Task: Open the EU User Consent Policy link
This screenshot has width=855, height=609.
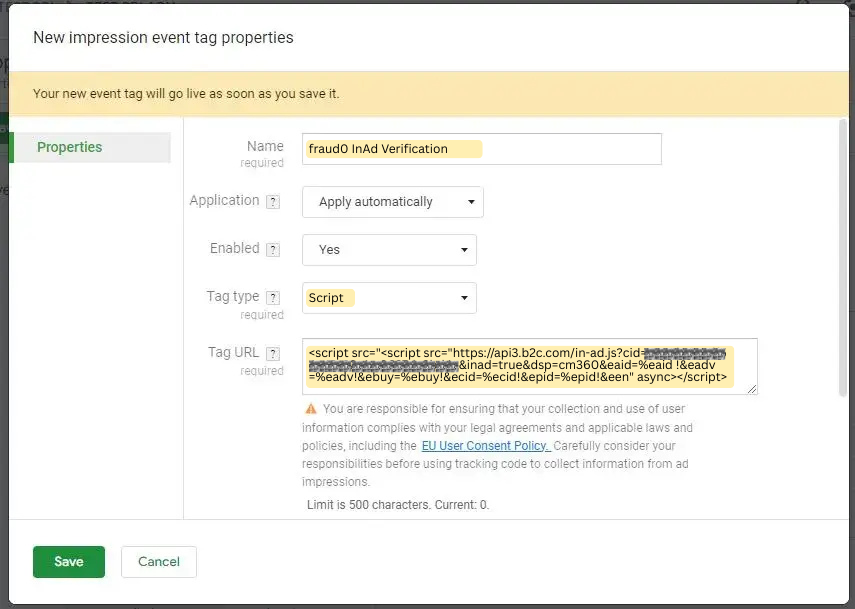Action: 485,445
